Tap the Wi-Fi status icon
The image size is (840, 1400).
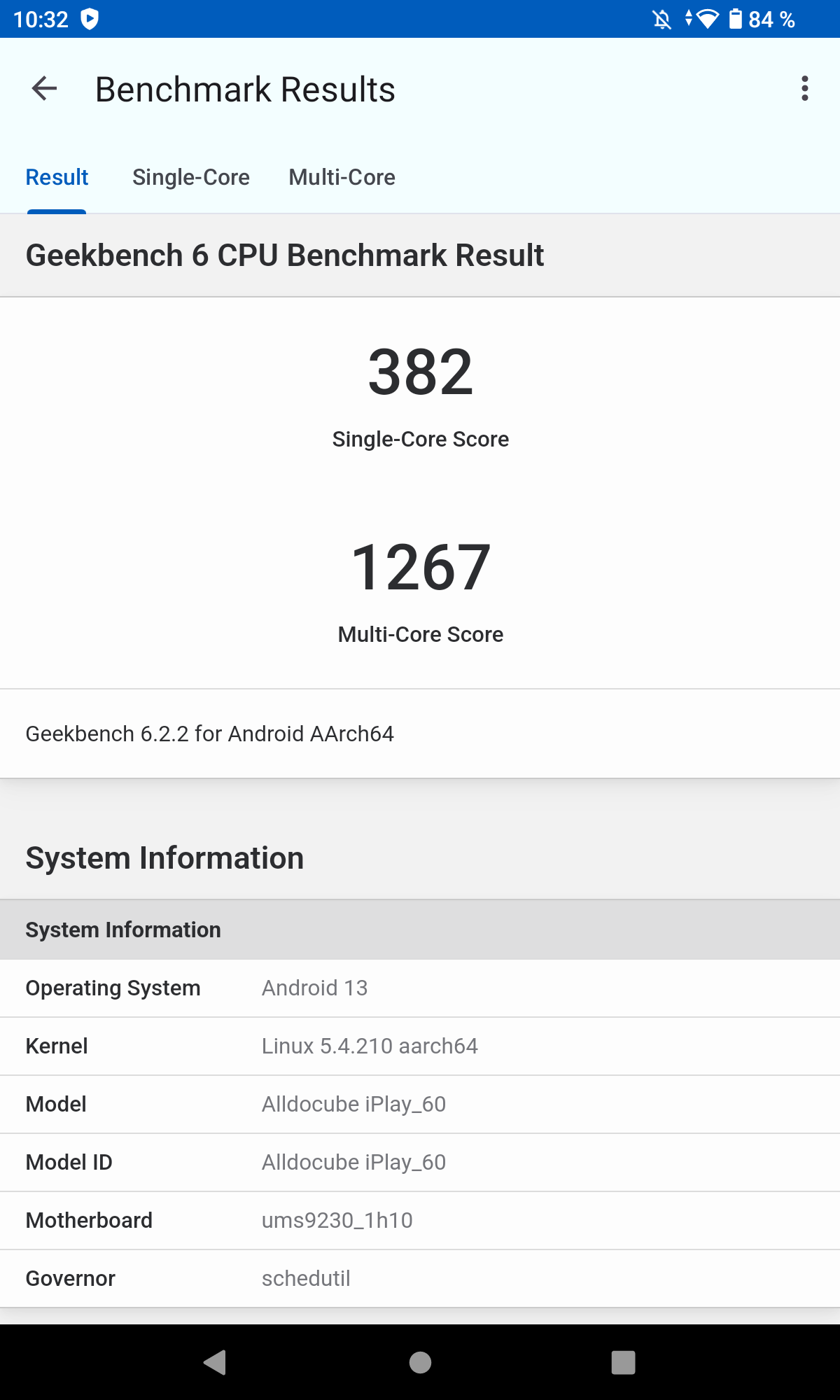[708, 19]
